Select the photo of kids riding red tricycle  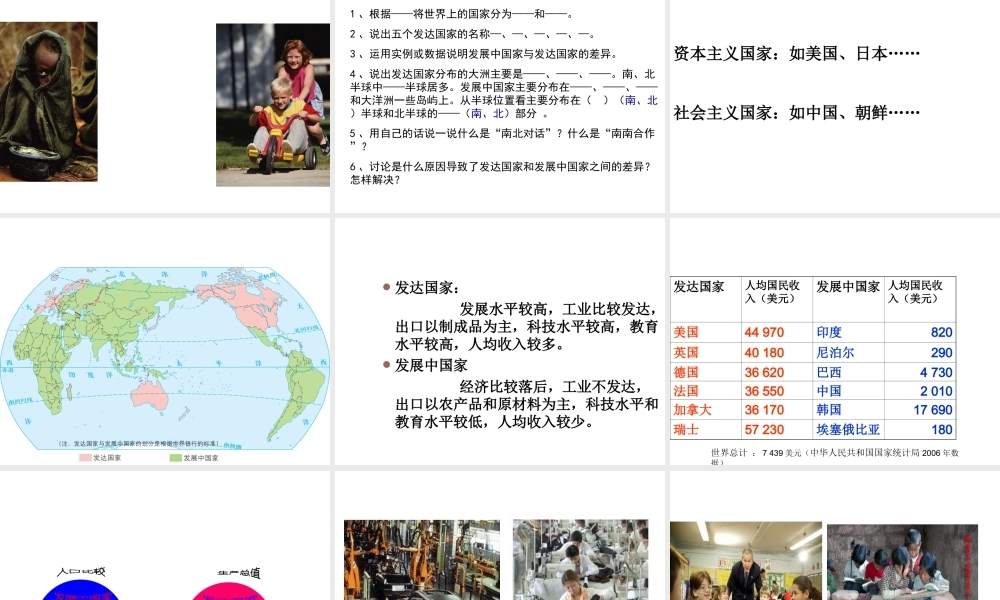coord(273,105)
